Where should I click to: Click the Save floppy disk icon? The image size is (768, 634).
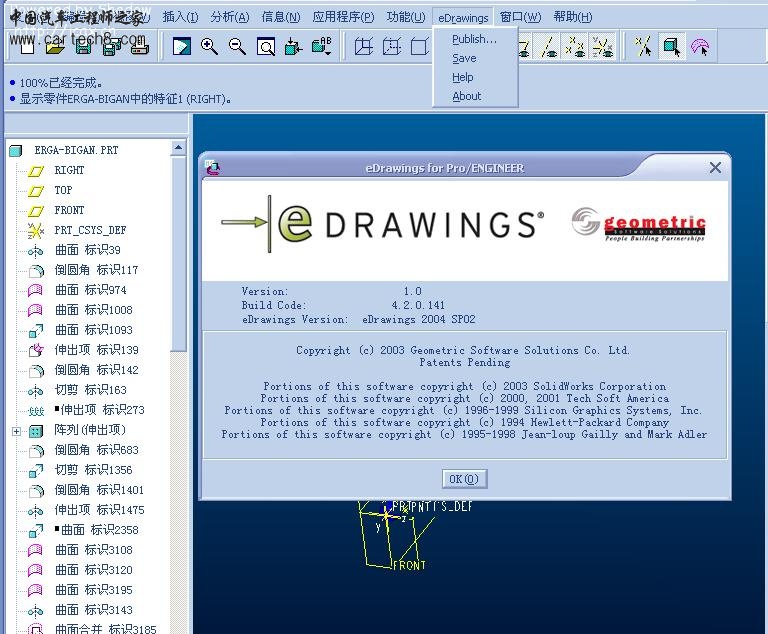click(83, 47)
